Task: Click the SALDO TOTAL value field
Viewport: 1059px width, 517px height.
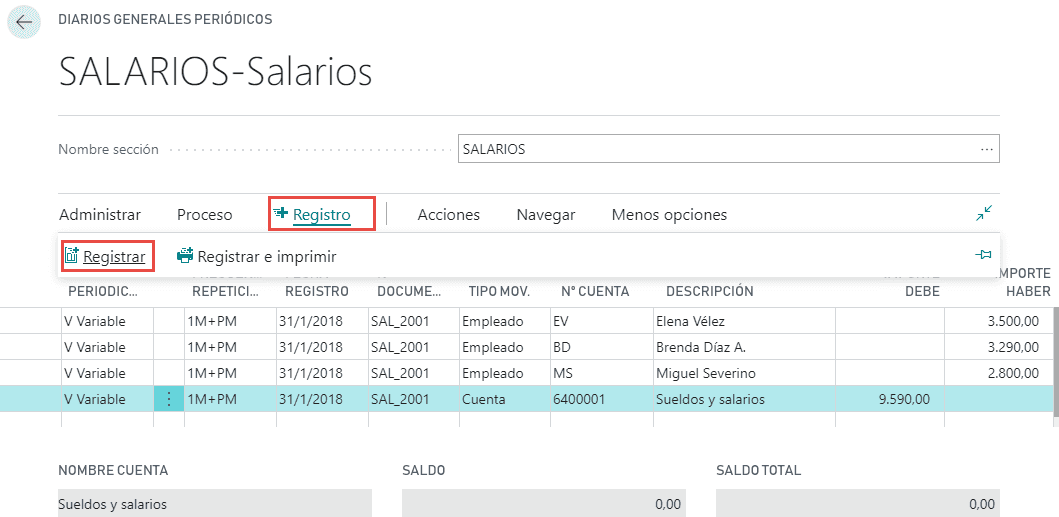Action: click(858, 503)
